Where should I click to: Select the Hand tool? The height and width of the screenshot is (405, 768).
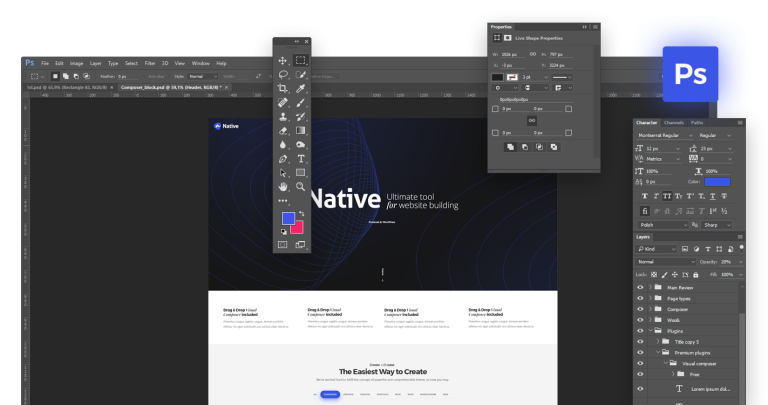click(x=283, y=186)
